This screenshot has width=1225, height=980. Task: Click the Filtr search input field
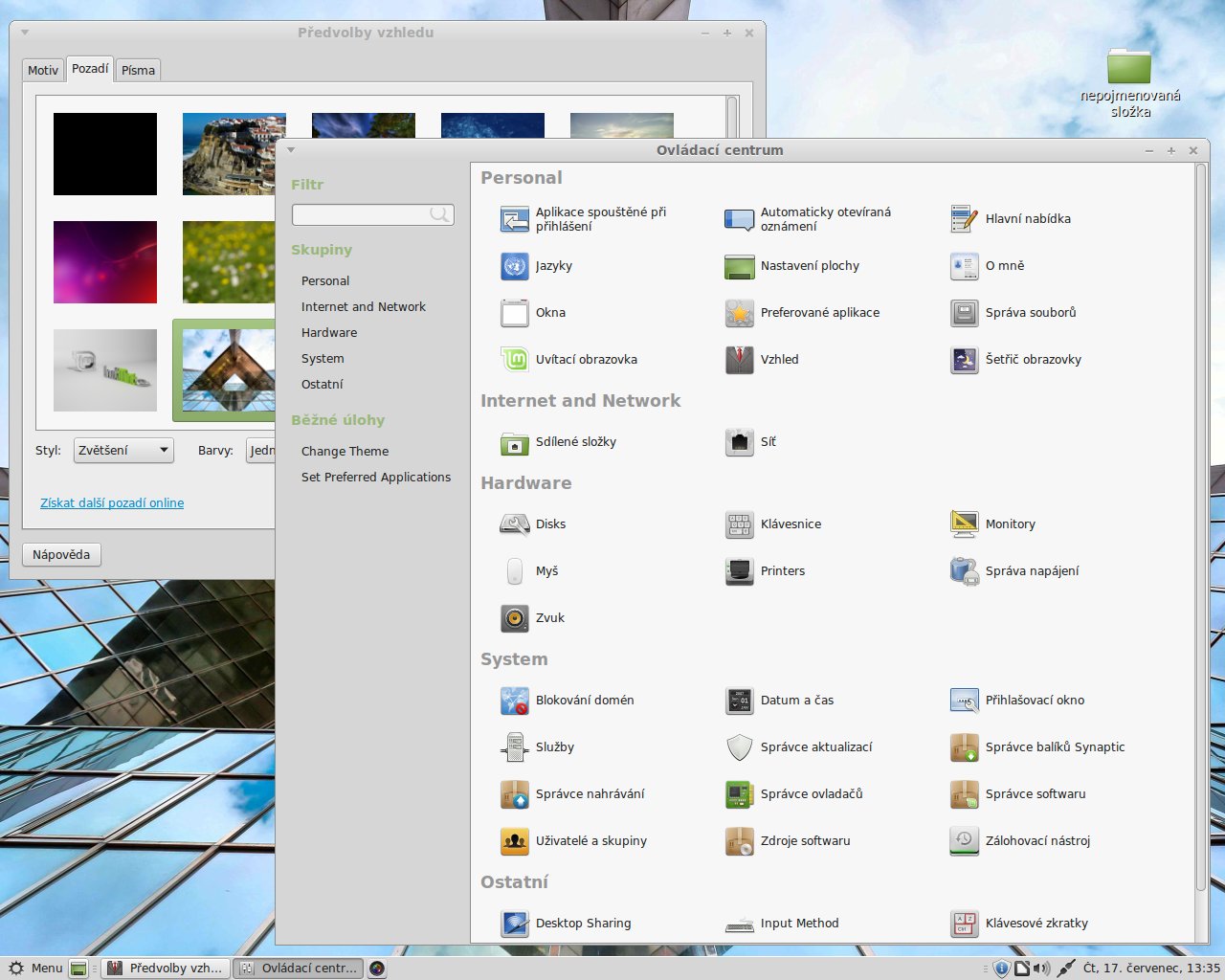[364, 215]
